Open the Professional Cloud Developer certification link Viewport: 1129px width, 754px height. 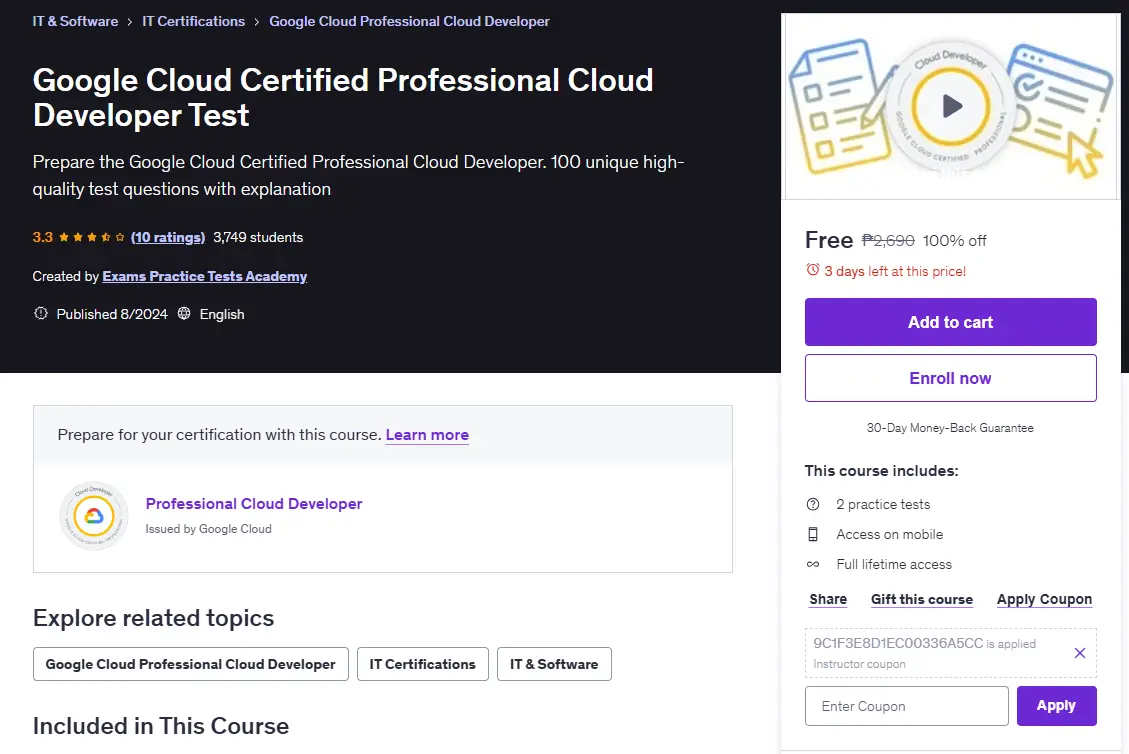pyautogui.click(x=253, y=503)
